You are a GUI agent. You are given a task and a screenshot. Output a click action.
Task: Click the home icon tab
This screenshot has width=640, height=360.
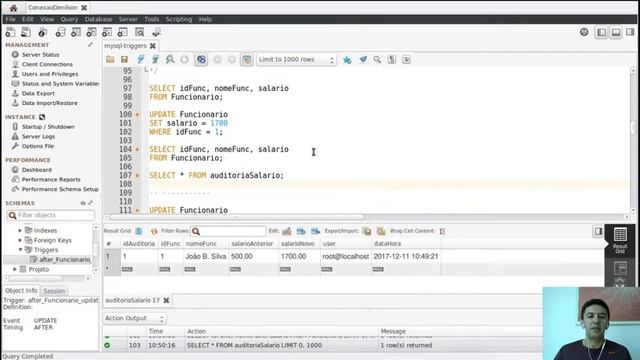[13, 8]
